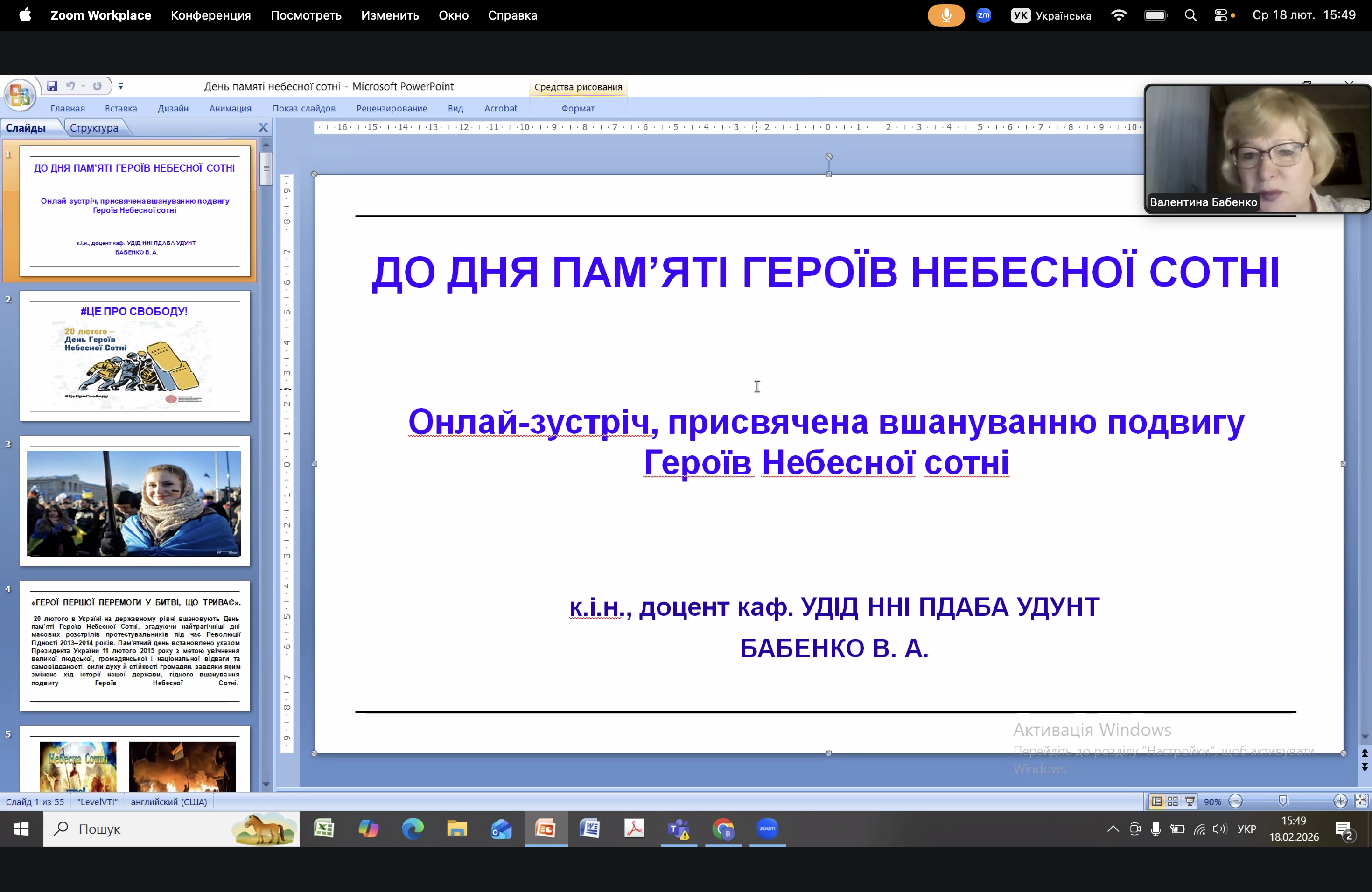Open Zoom app in Windows taskbar
This screenshot has height=892, width=1372.
point(767,829)
